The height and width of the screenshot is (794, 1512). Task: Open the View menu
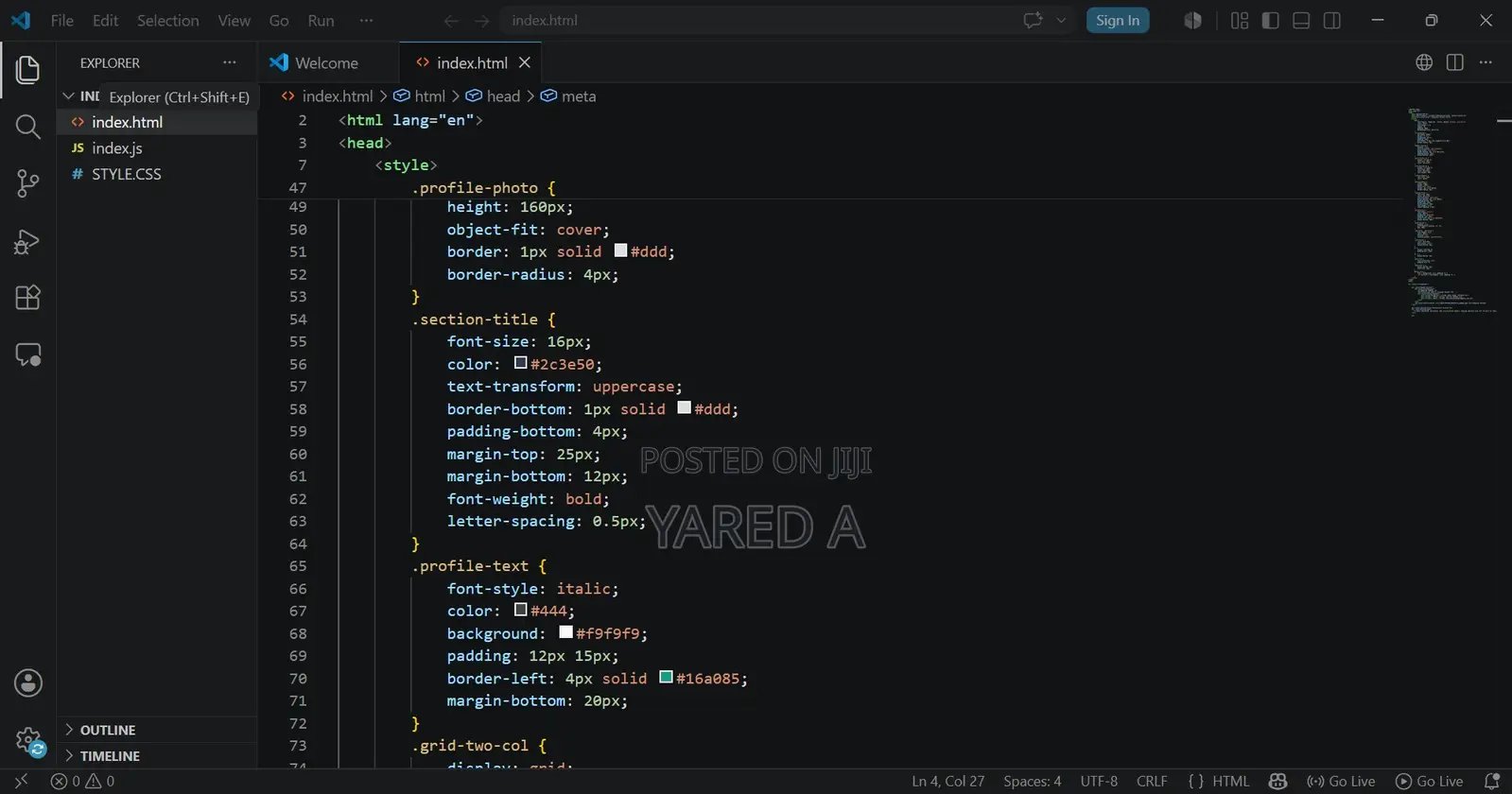(235, 20)
